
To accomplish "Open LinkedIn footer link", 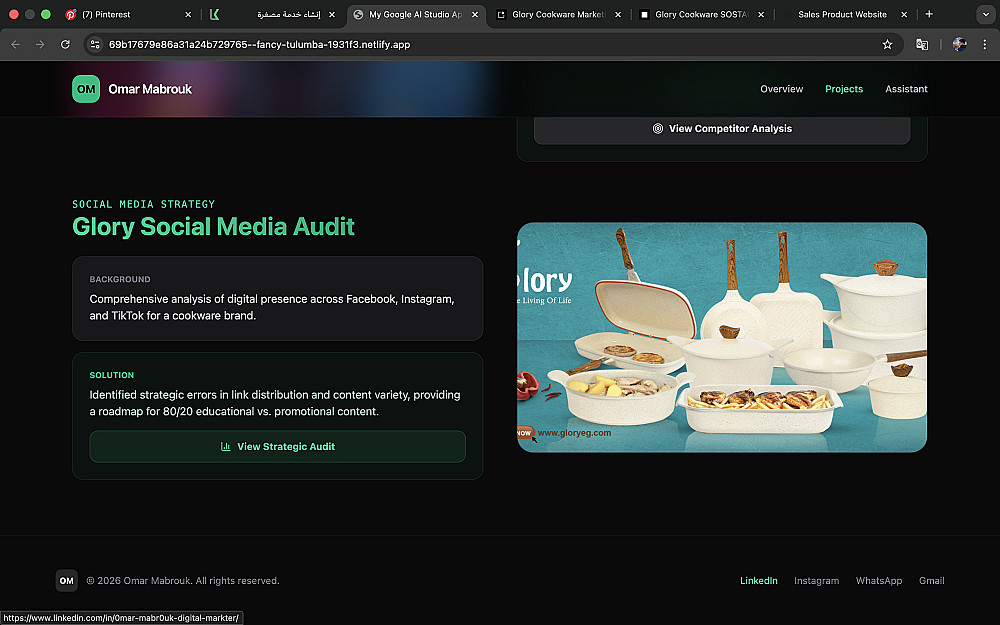I will click(x=758, y=581).
